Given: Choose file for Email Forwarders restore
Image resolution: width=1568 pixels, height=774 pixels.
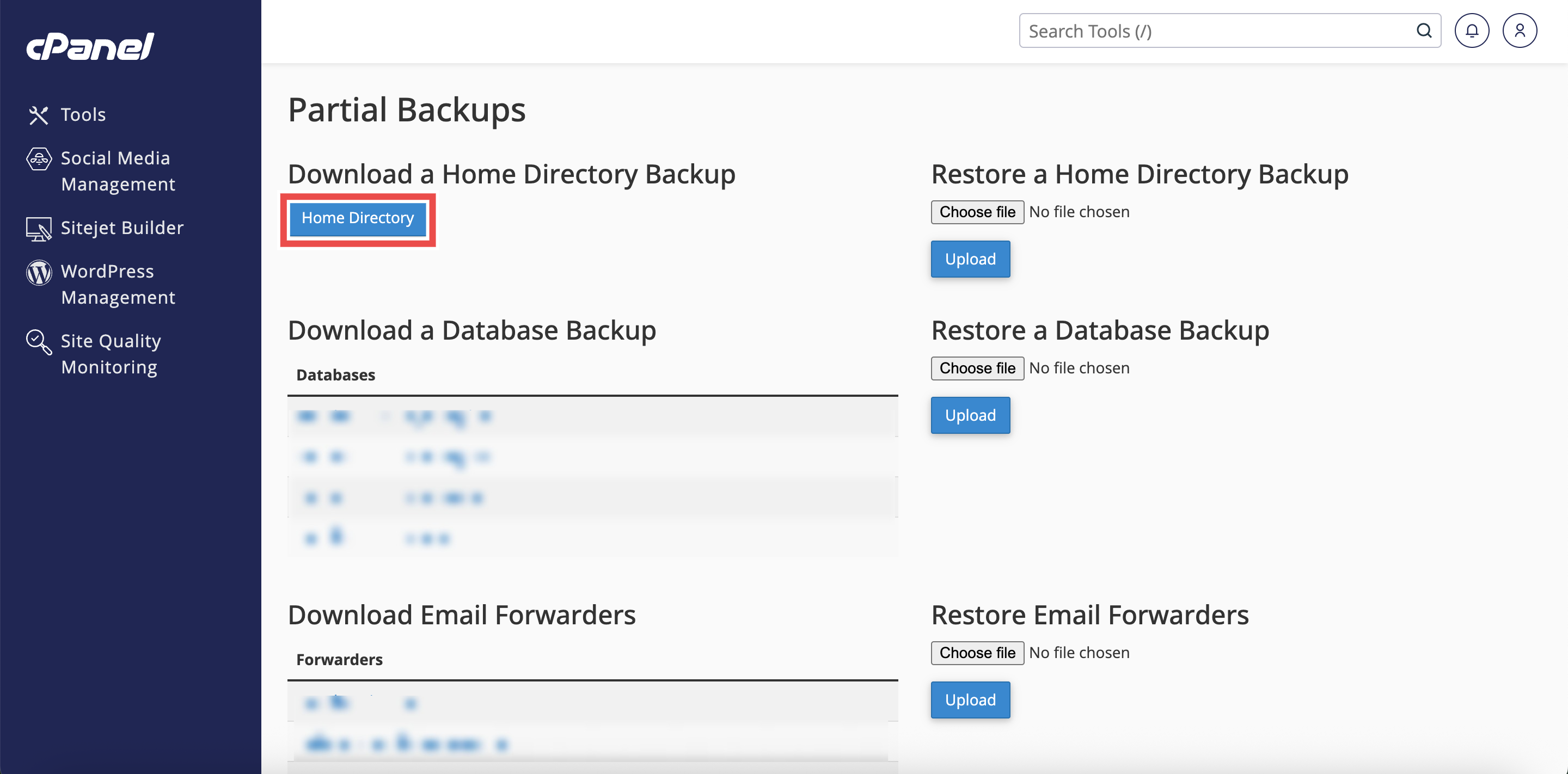Looking at the screenshot, I should coord(977,653).
